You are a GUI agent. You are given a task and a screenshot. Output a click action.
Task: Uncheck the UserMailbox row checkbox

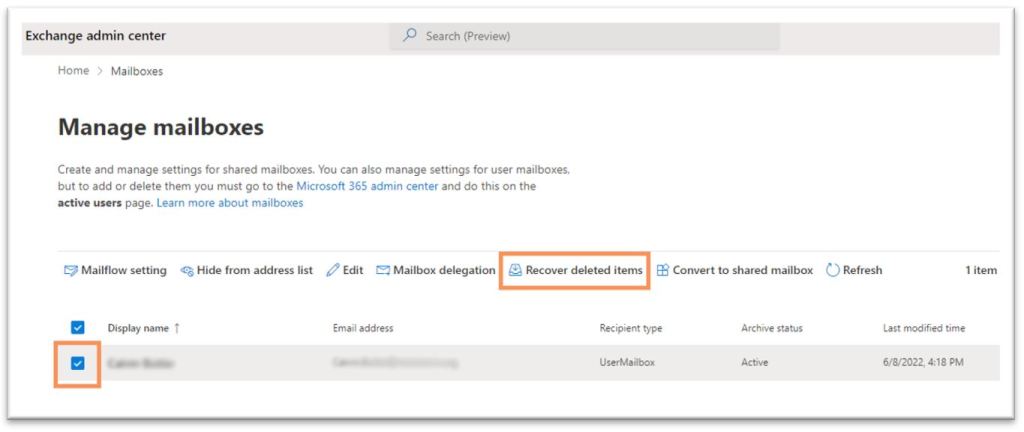point(77,363)
